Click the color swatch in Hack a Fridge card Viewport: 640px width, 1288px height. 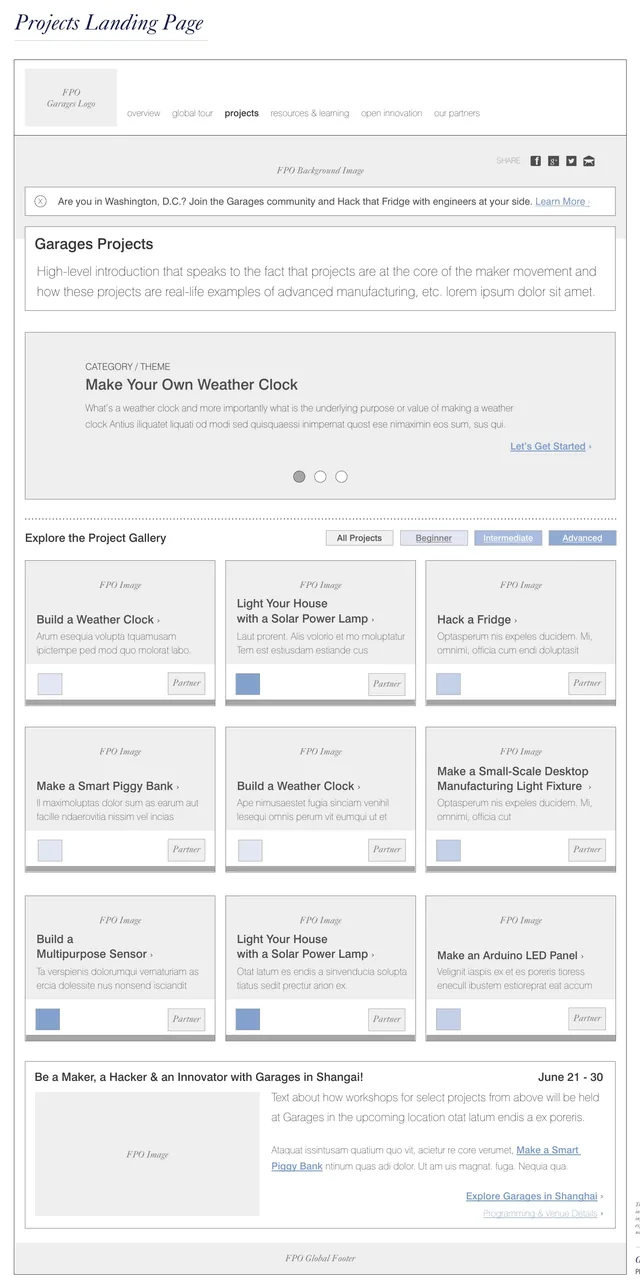click(448, 684)
